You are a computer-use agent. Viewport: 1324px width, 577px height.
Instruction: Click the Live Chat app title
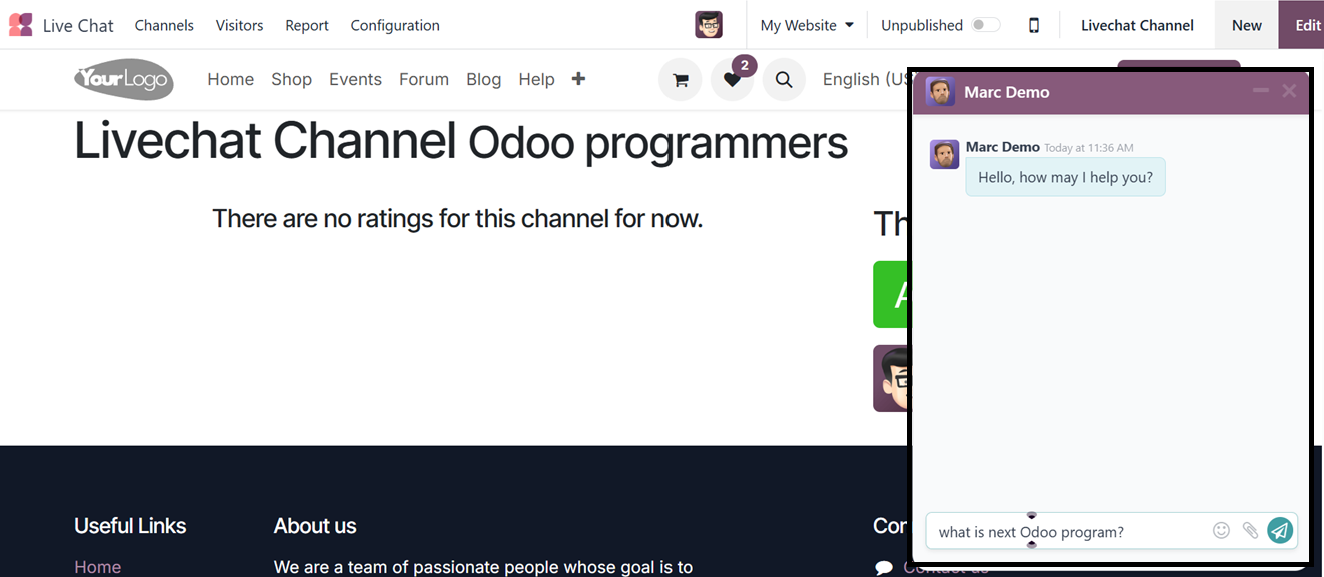[78, 25]
